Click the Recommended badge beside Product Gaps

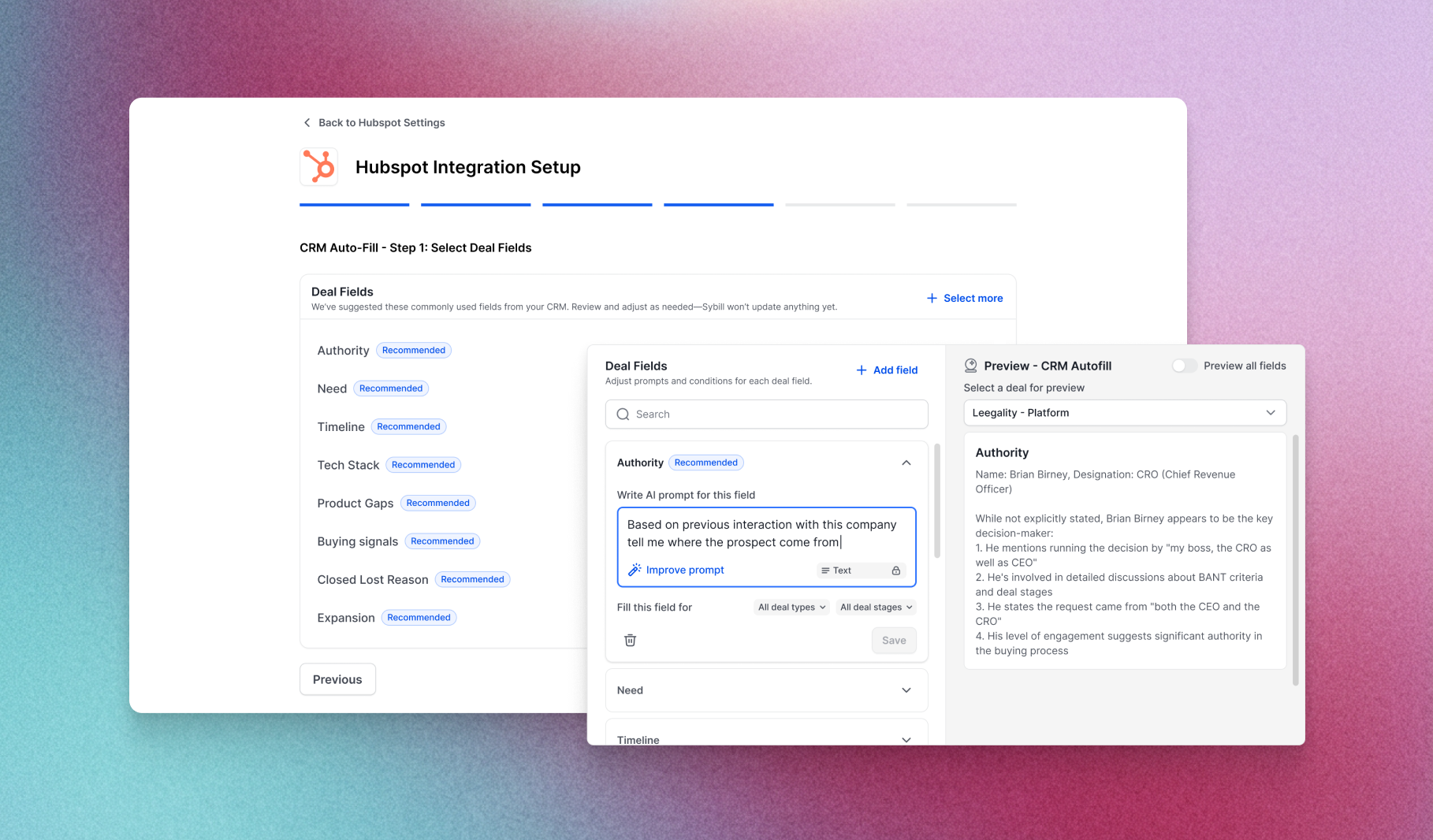[x=437, y=503]
